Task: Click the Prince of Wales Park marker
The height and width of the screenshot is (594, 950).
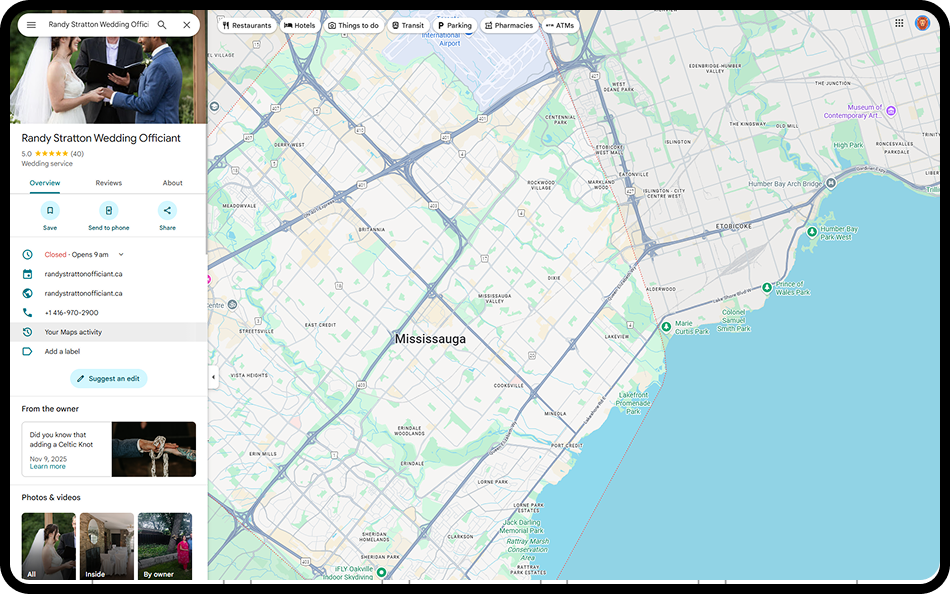Action: pyautogui.click(x=766, y=287)
